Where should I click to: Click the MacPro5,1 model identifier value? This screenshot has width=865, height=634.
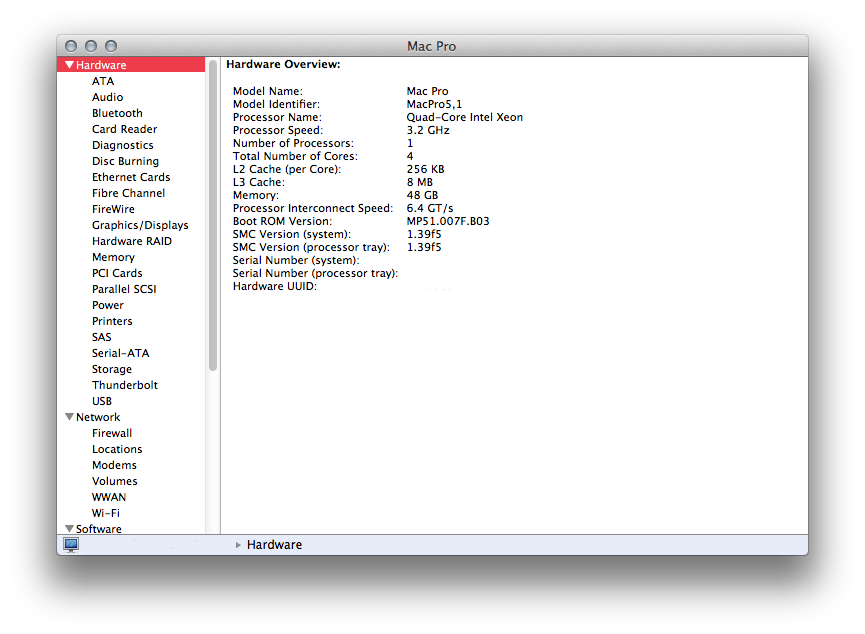point(434,104)
